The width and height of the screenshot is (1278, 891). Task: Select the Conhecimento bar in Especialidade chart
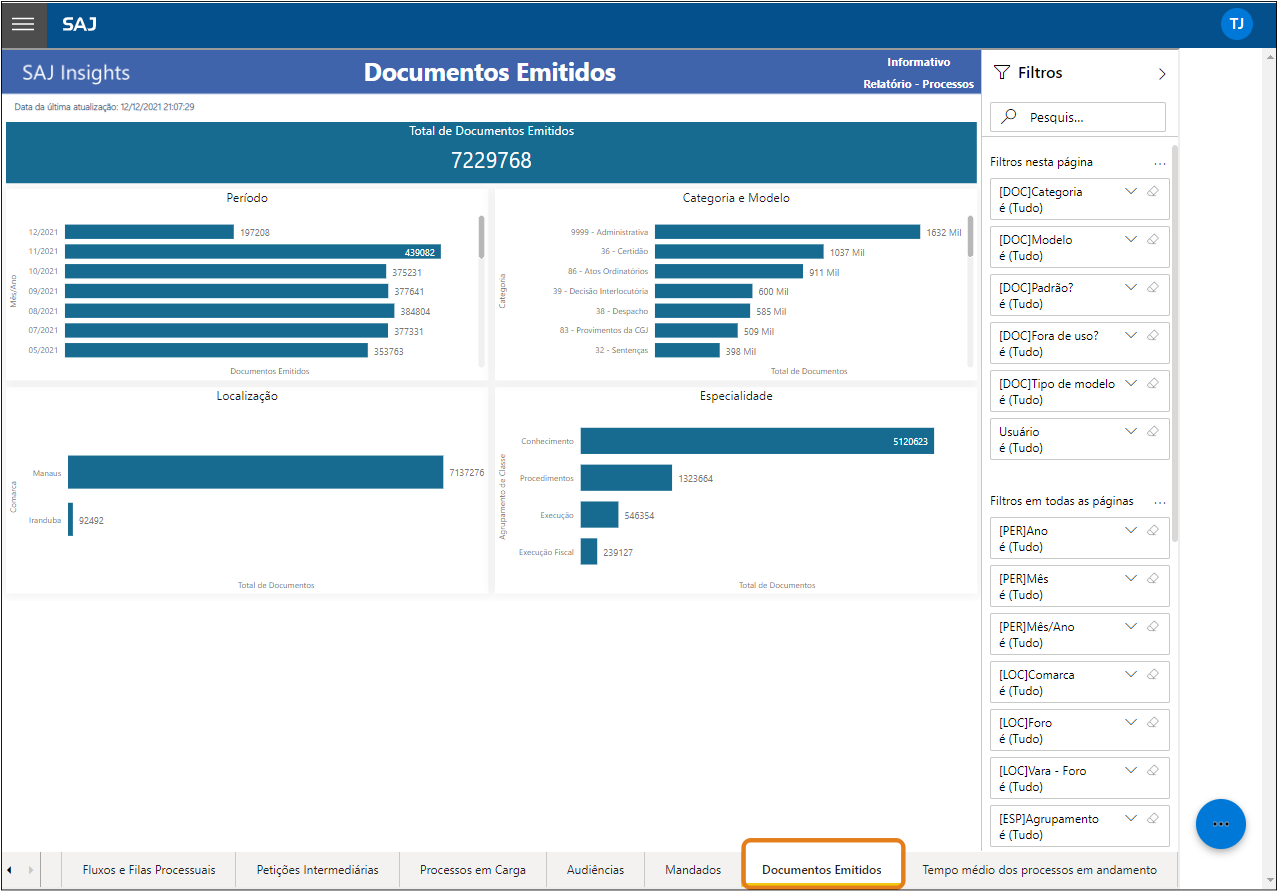click(x=757, y=441)
